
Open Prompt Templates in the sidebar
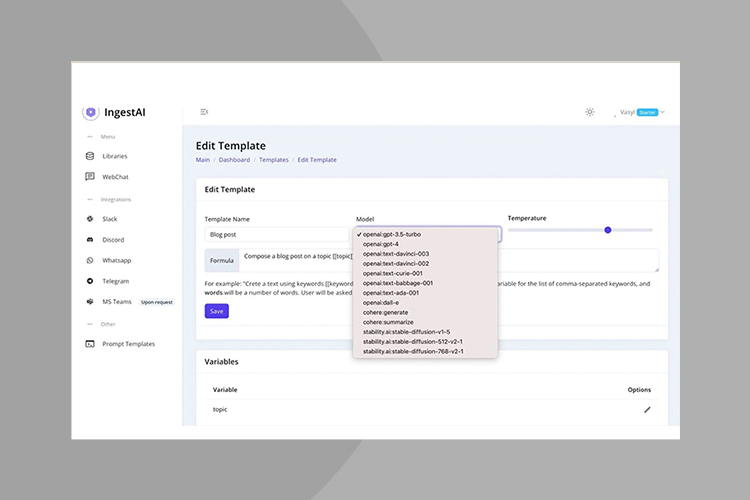[x=129, y=344]
